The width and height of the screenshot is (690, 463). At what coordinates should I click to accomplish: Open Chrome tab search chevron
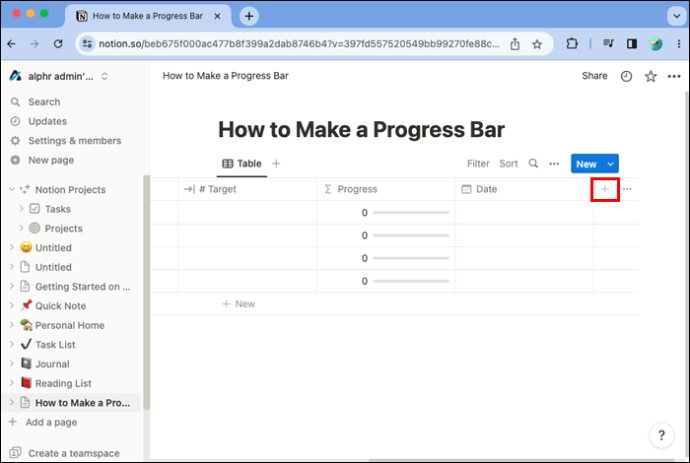676,16
